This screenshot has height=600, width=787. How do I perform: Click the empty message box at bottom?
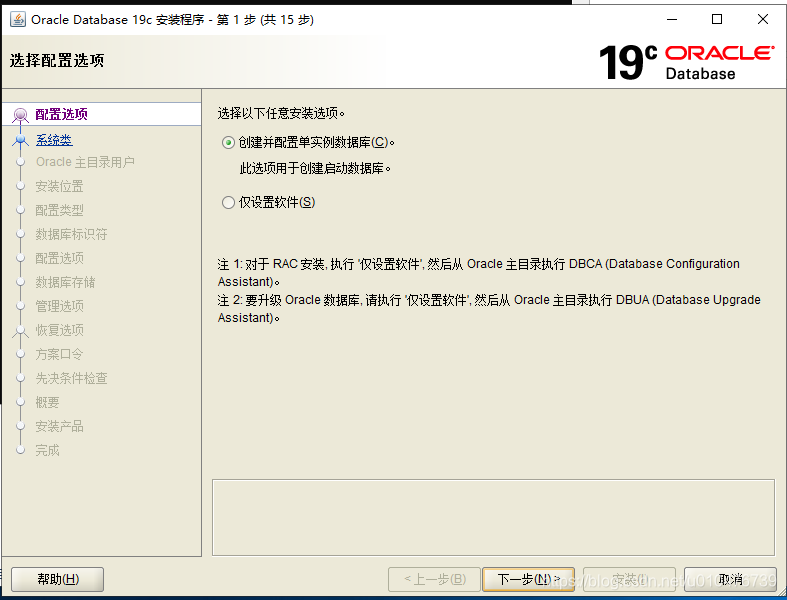tap(493, 518)
